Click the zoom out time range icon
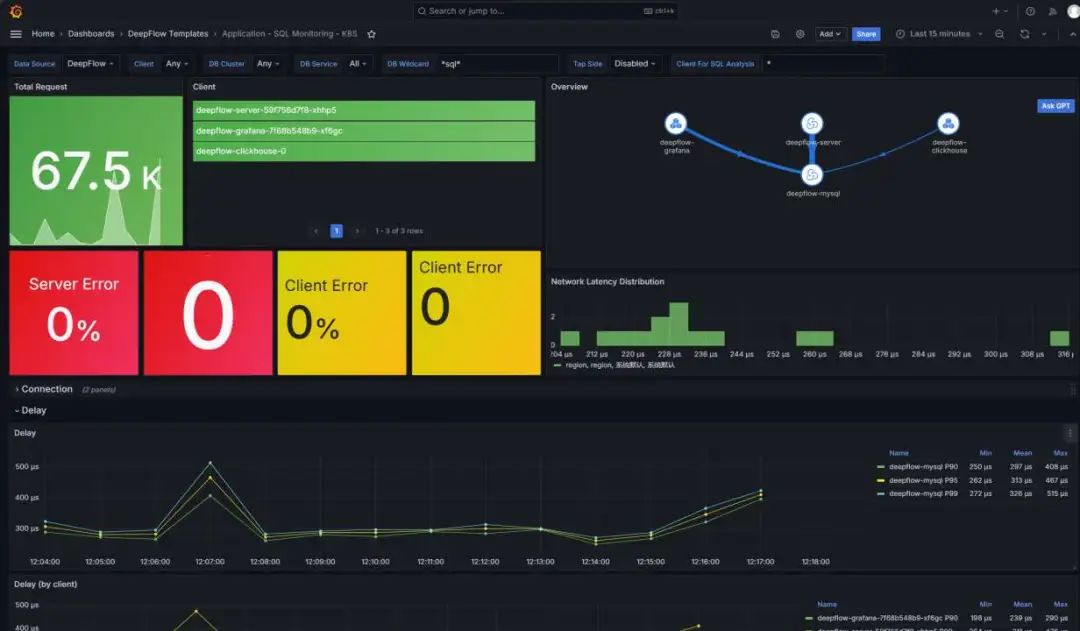The height and width of the screenshot is (631, 1080). (x=999, y=34)
